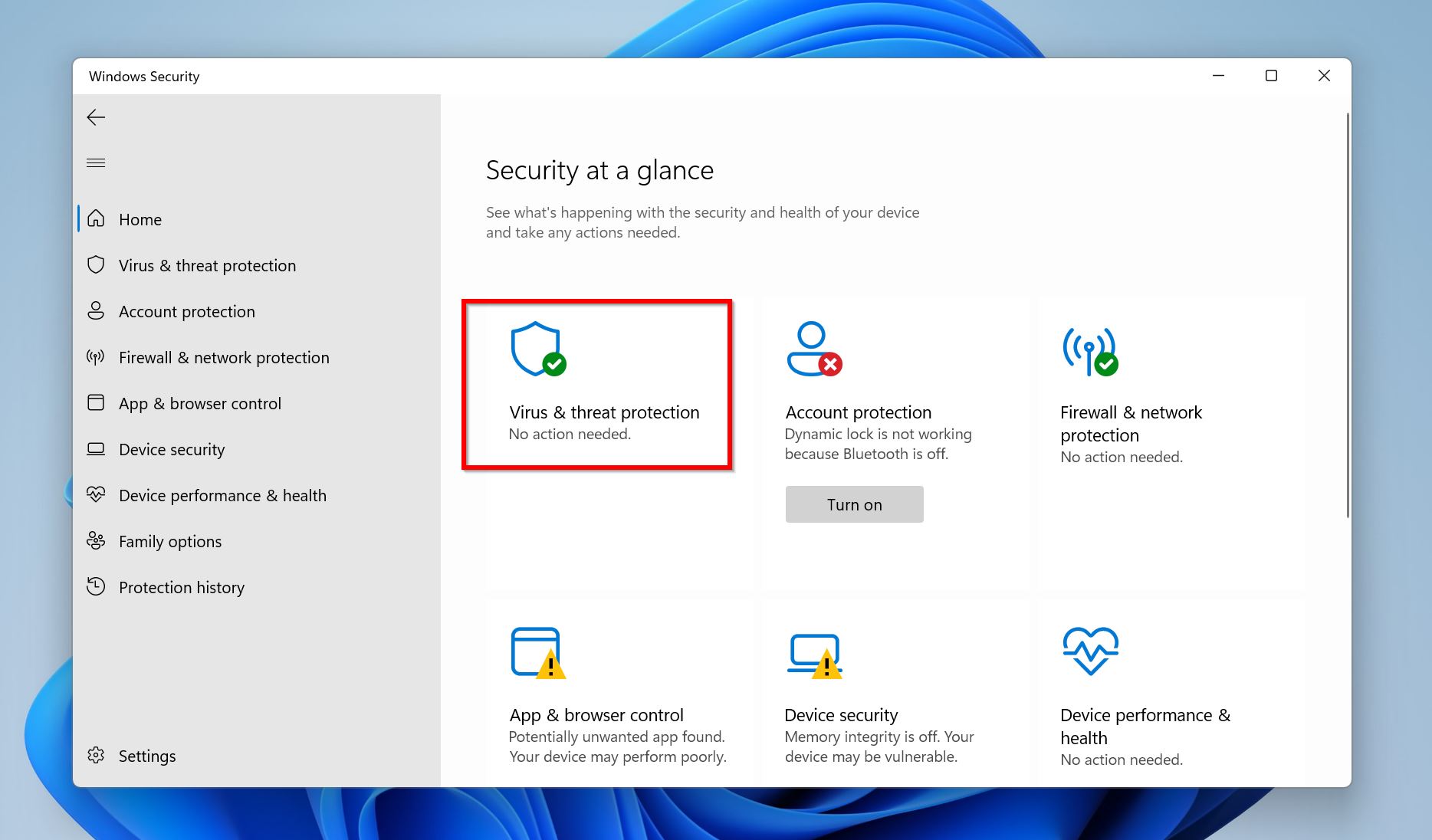Screen dimensions: 1432x840
Task: Maximize the Windows Security window
Action: [x=1271, y=76]
